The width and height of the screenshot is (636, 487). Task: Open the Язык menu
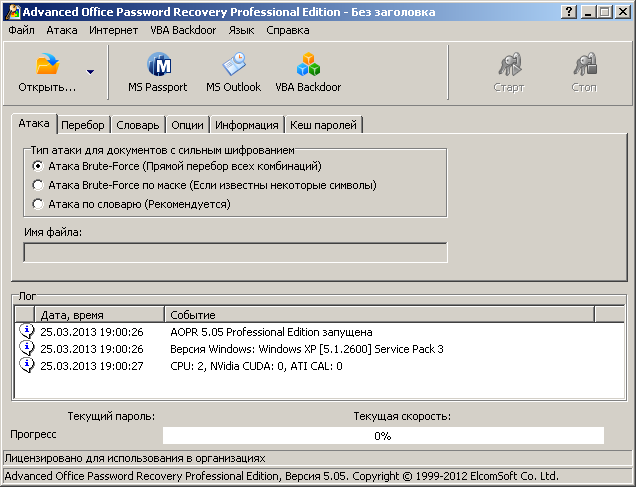click(x=241, y=30)
